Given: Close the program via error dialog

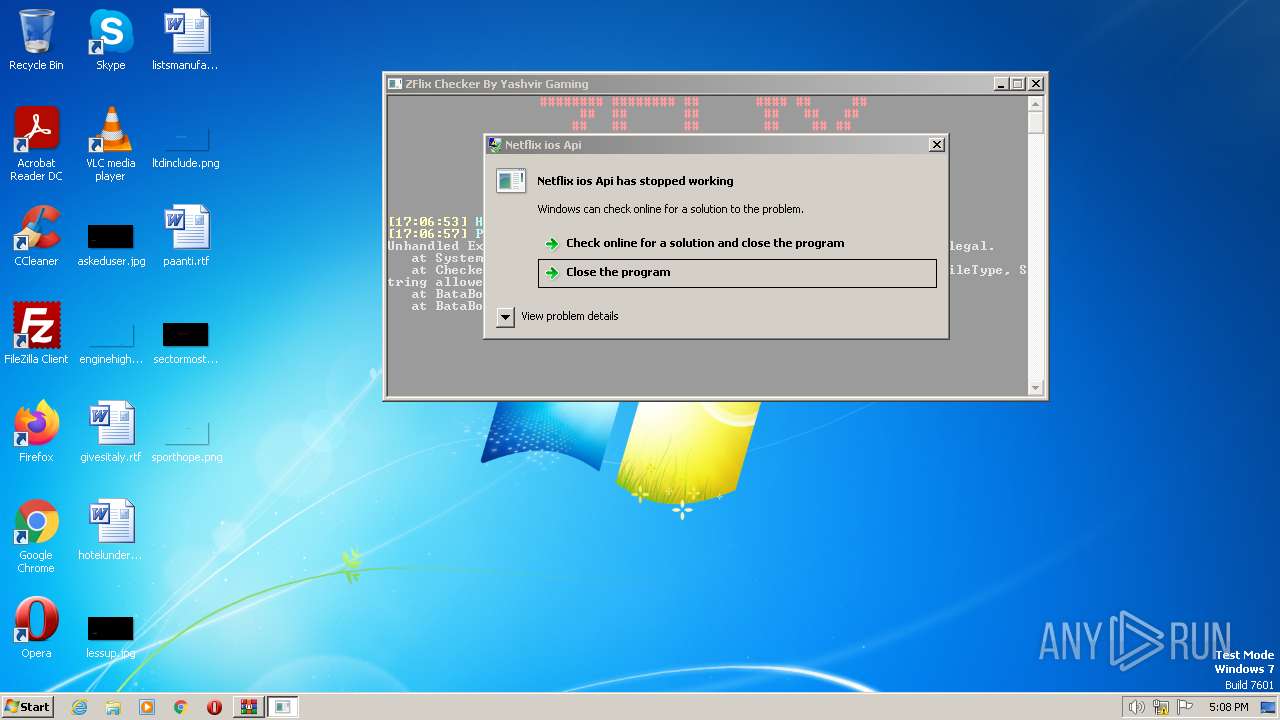Looking at the screenshot, I should 737,273.
